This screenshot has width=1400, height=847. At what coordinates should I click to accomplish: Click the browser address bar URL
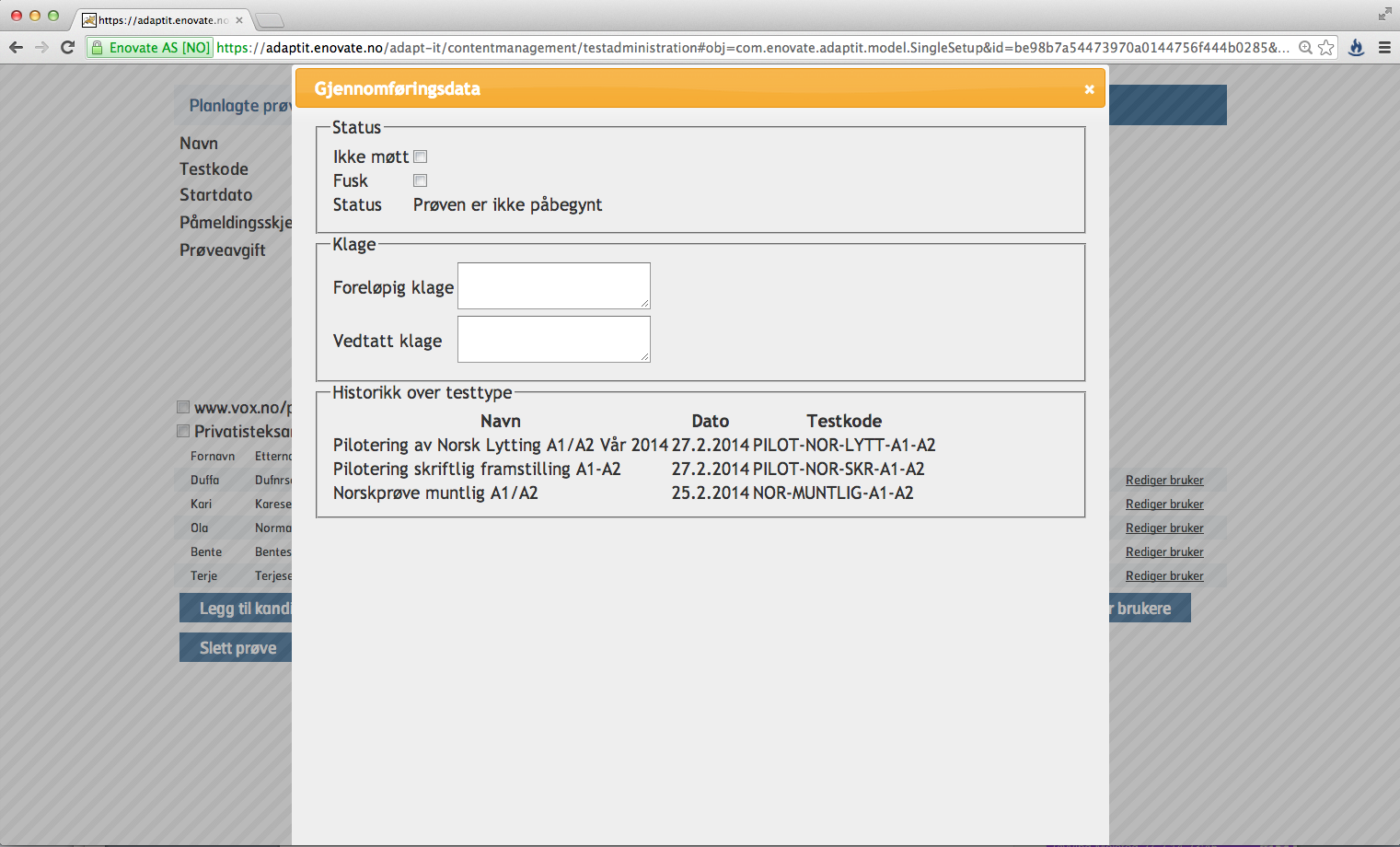point(753,48)
